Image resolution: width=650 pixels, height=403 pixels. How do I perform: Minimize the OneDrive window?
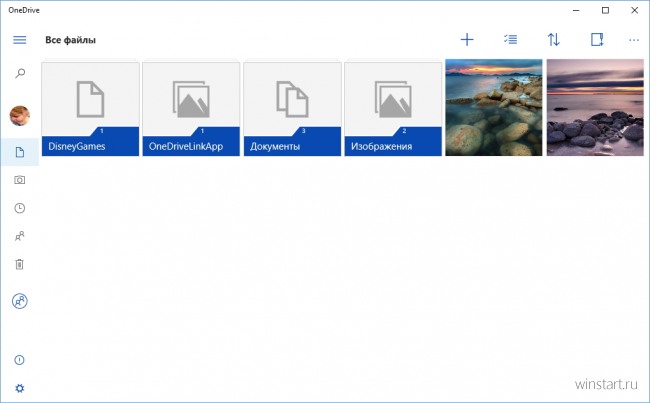coord(576,10)
